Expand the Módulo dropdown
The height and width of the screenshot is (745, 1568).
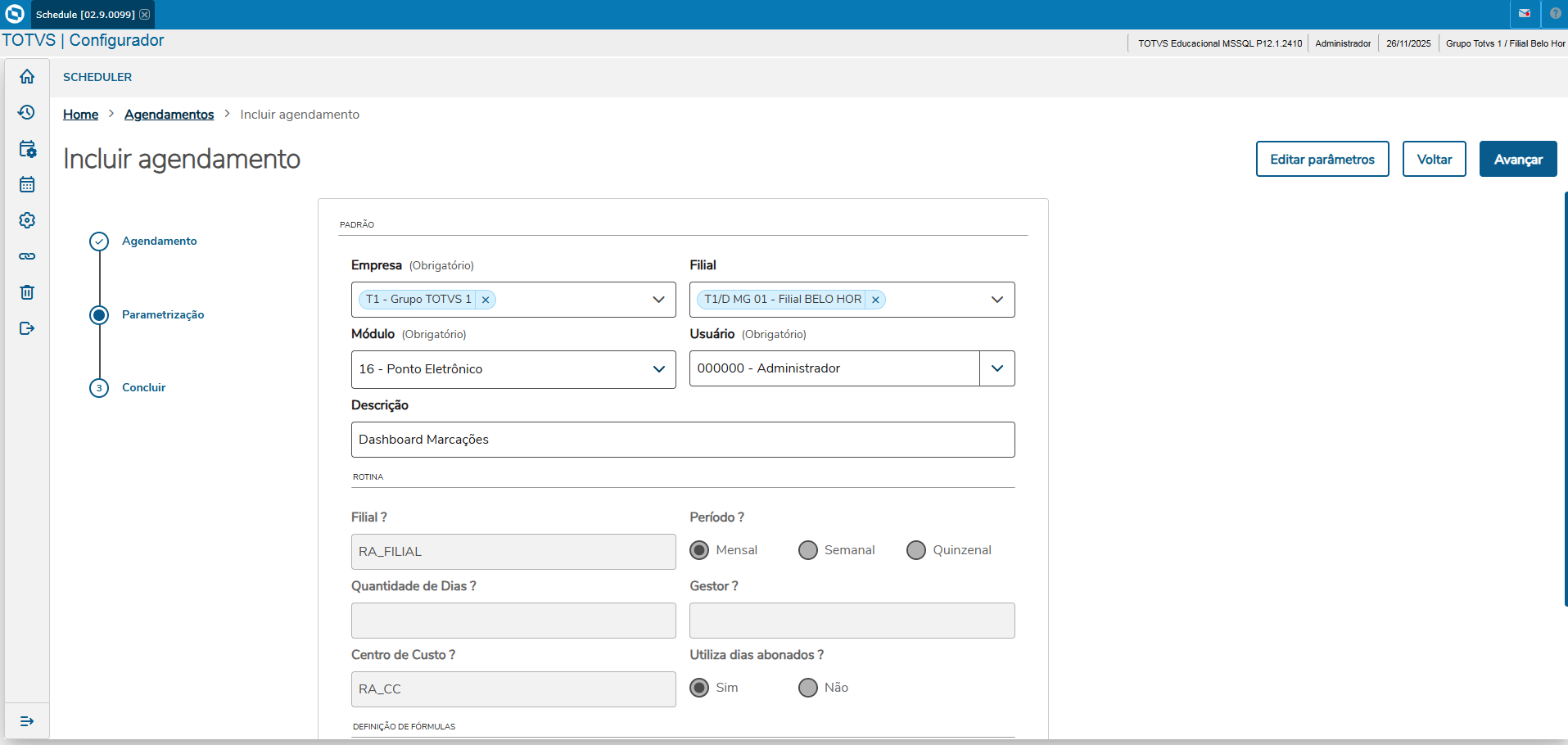pos(658,369)
